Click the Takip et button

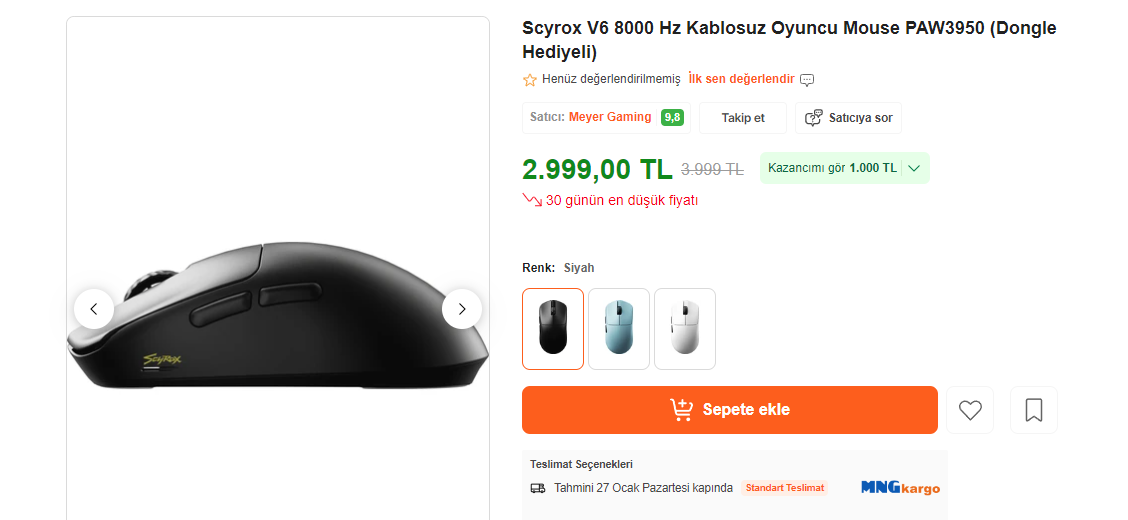coord(743,118)
